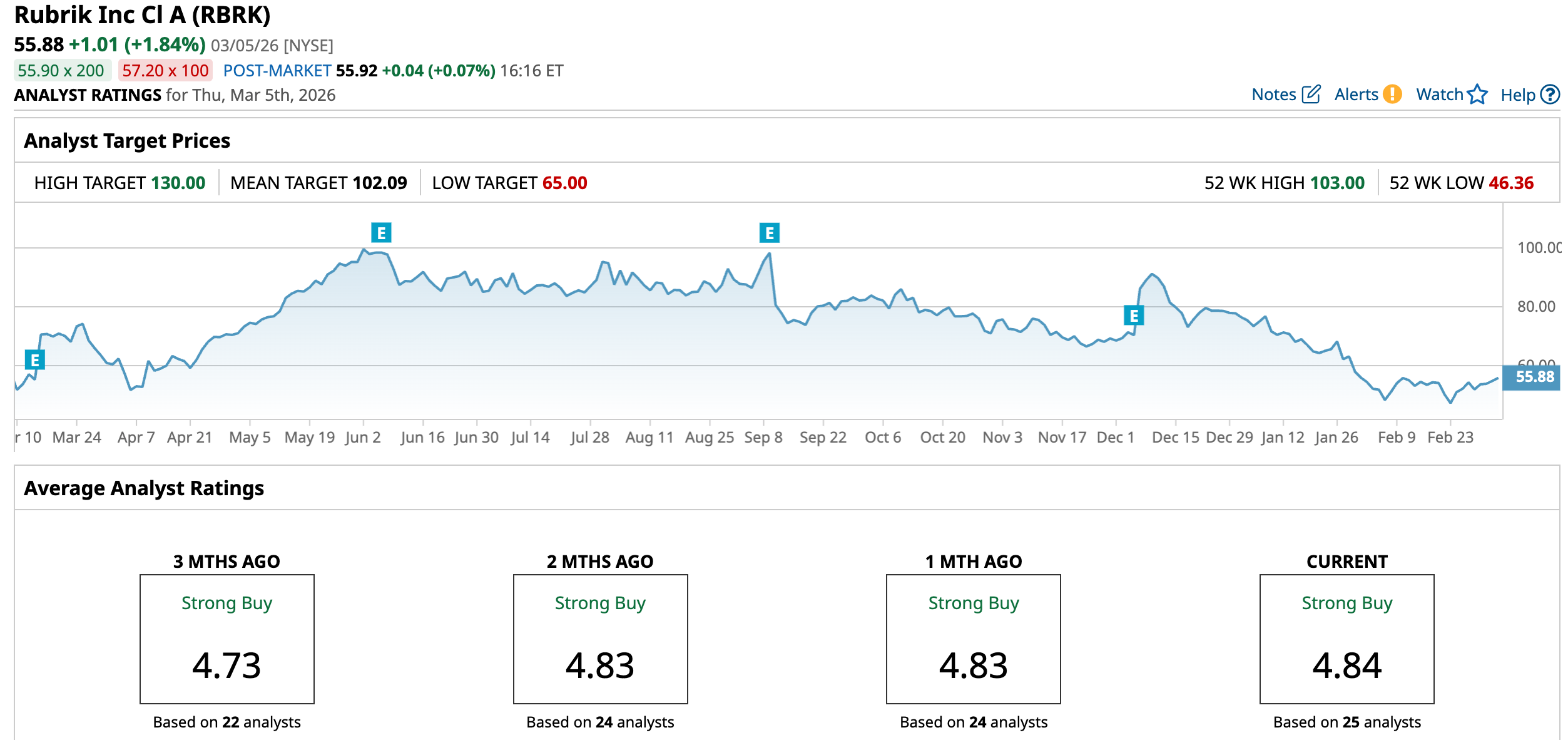Click the earnings E marker near Jun 2

(381, 233)
